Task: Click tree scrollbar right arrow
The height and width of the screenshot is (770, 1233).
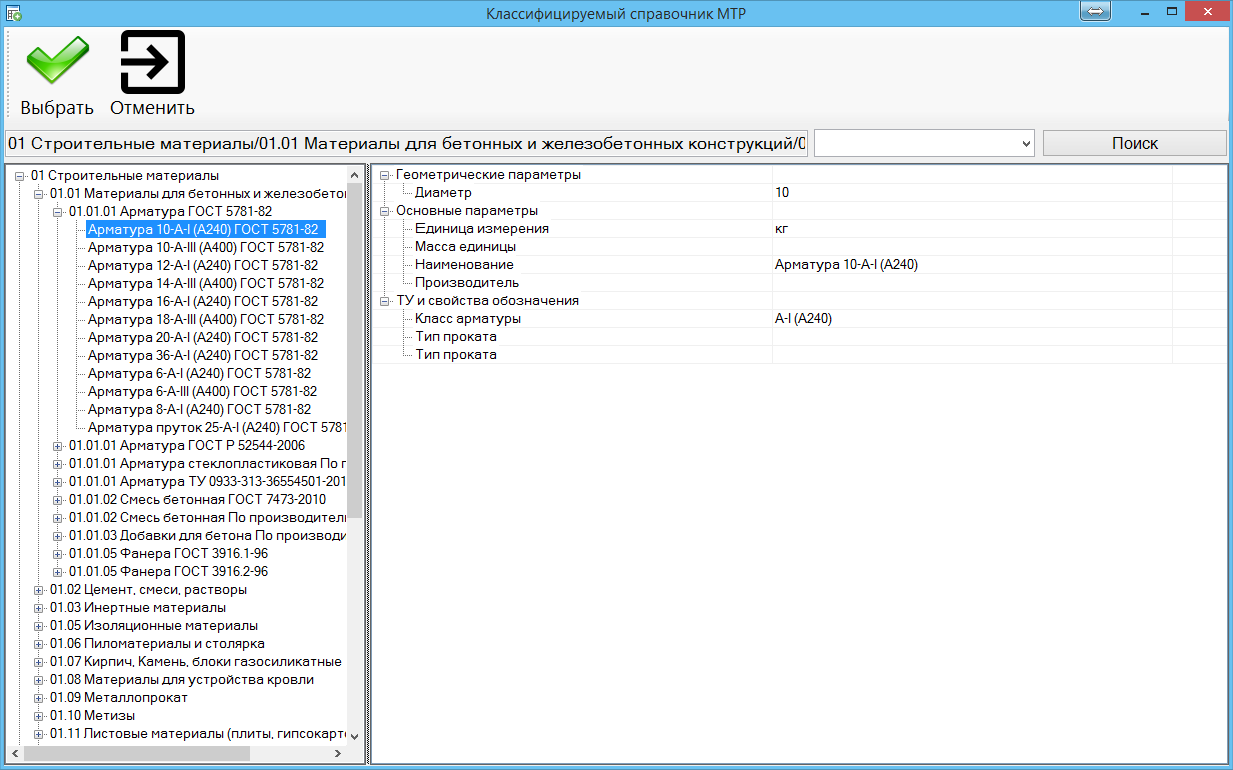Action: (x=338, y=753)
